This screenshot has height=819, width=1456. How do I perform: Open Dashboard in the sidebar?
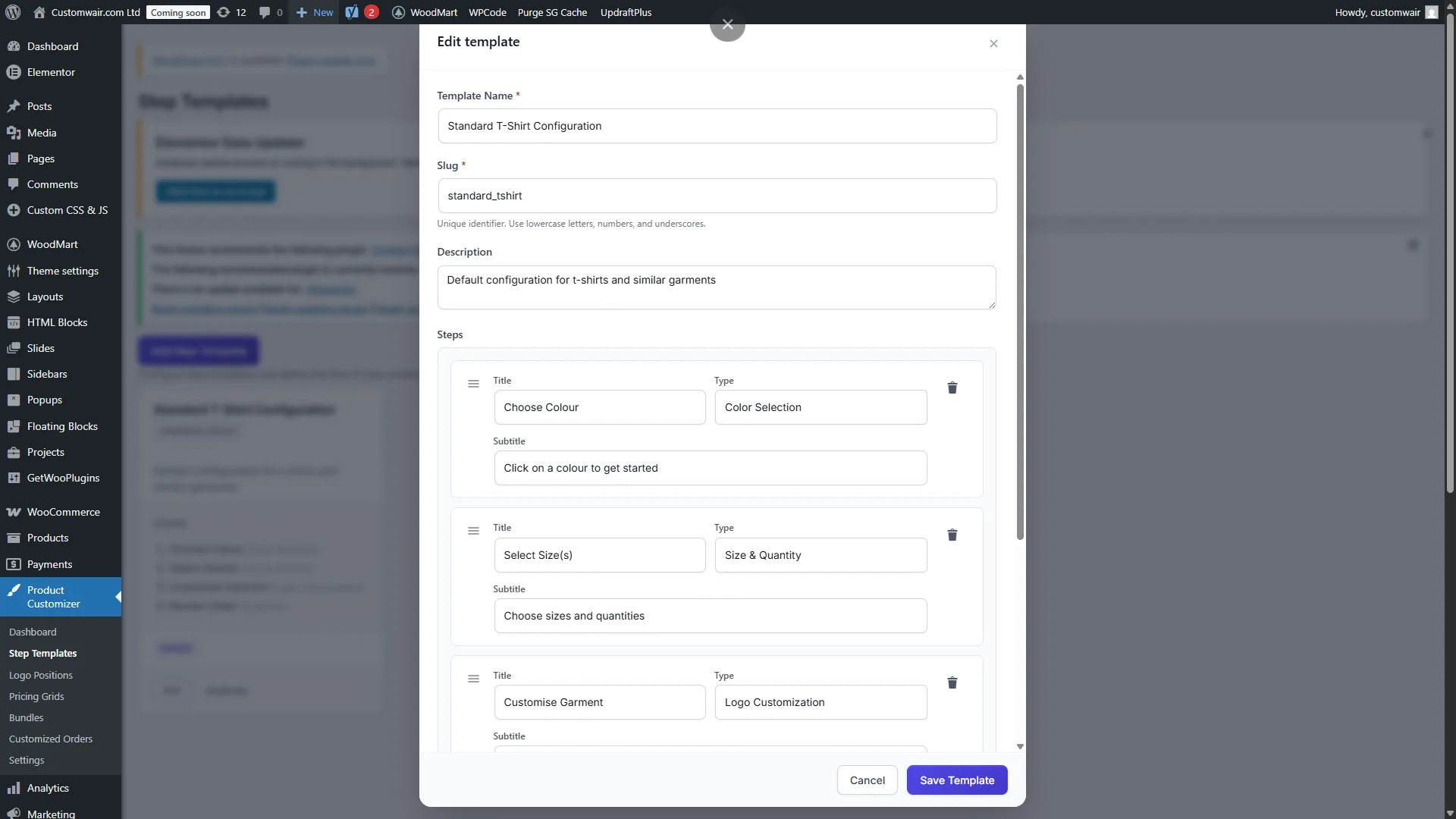tap(61, 46)
